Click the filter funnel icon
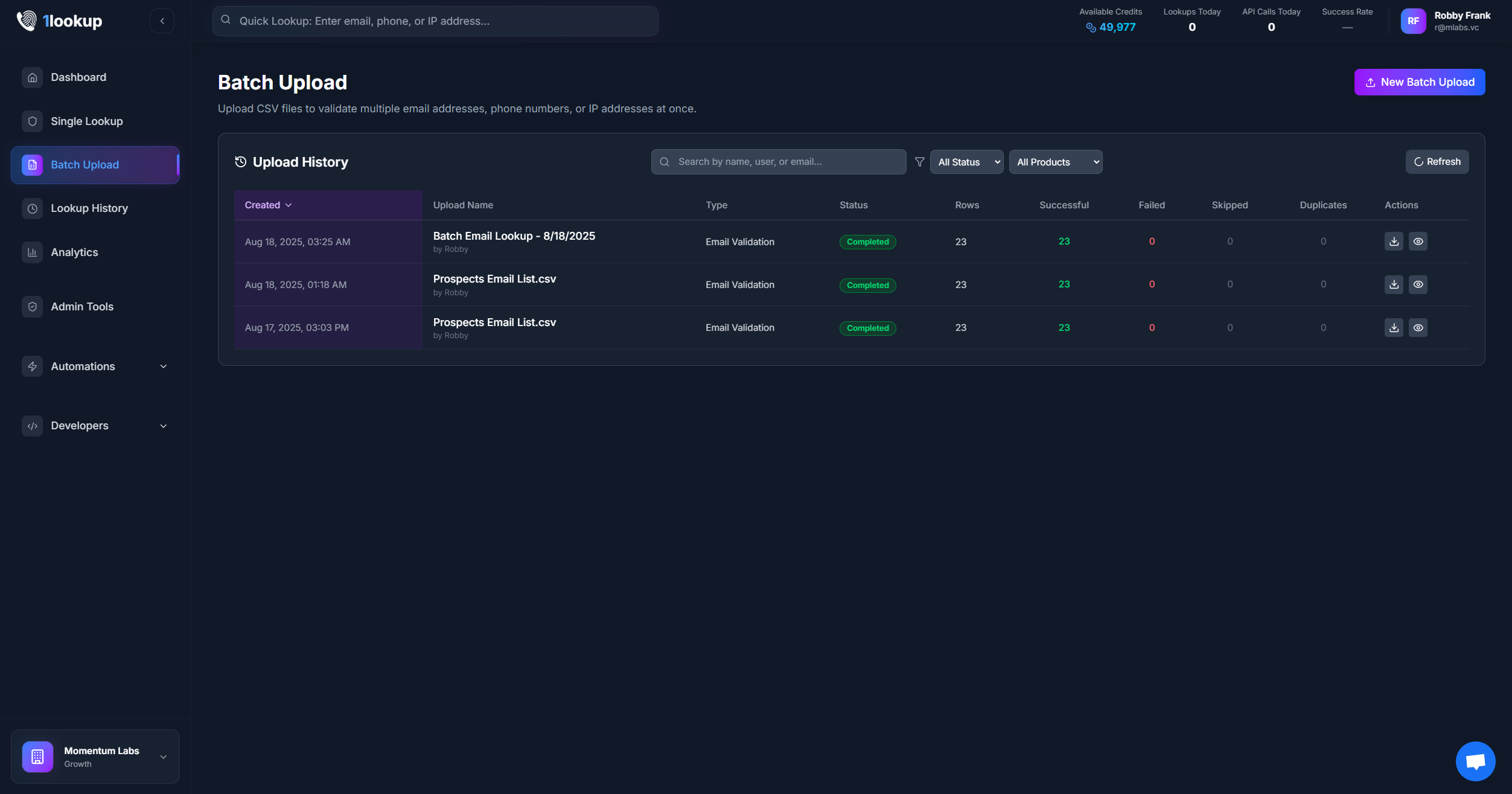Screen dimensions: 1512x794 919,162
